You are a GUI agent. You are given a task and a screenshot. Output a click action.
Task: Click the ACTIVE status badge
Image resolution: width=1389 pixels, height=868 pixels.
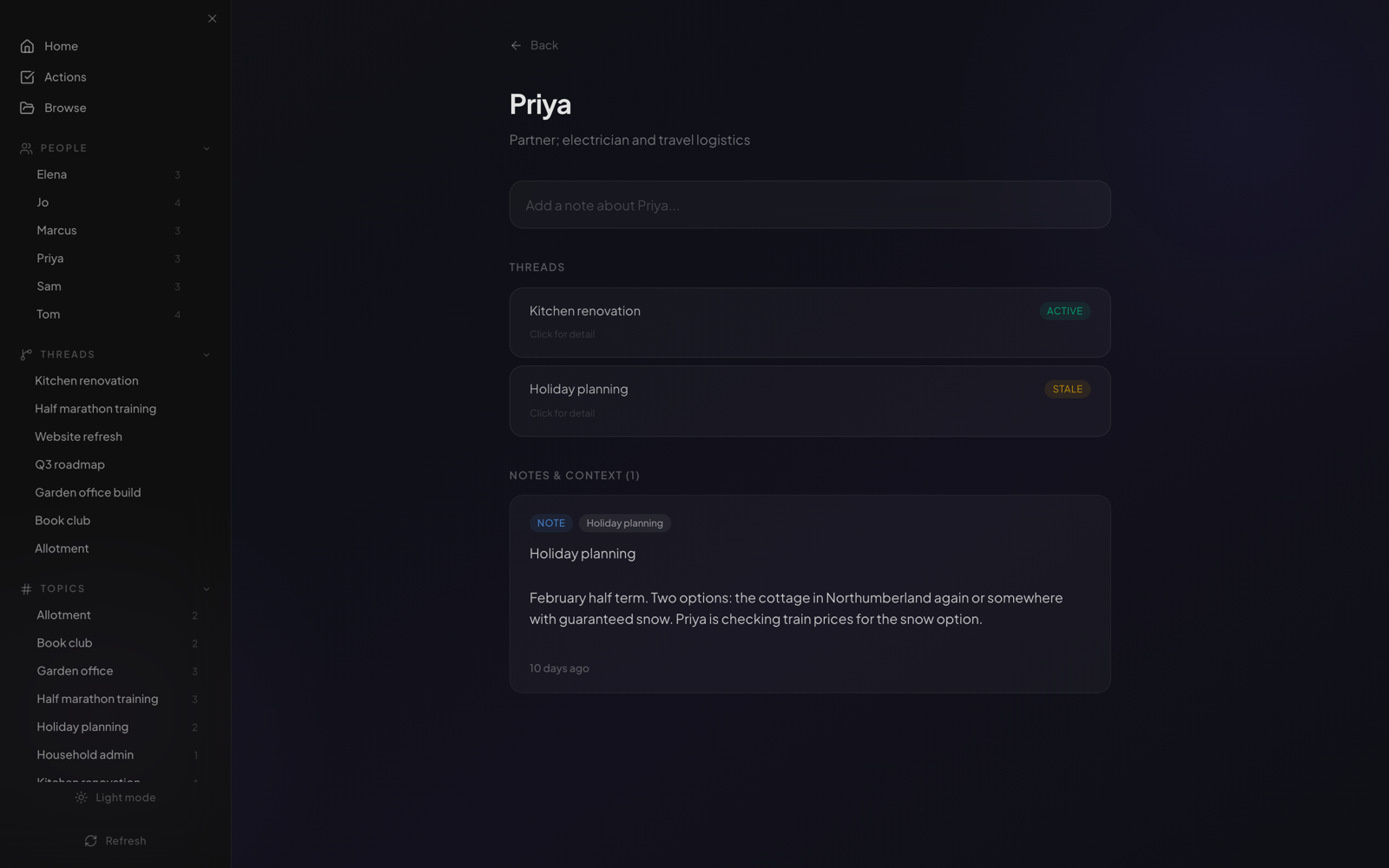coord(1064,311)
